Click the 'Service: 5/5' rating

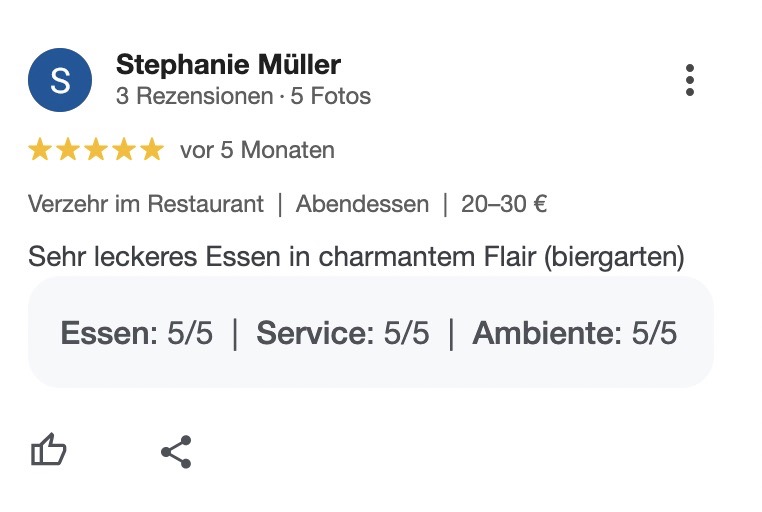343,333
